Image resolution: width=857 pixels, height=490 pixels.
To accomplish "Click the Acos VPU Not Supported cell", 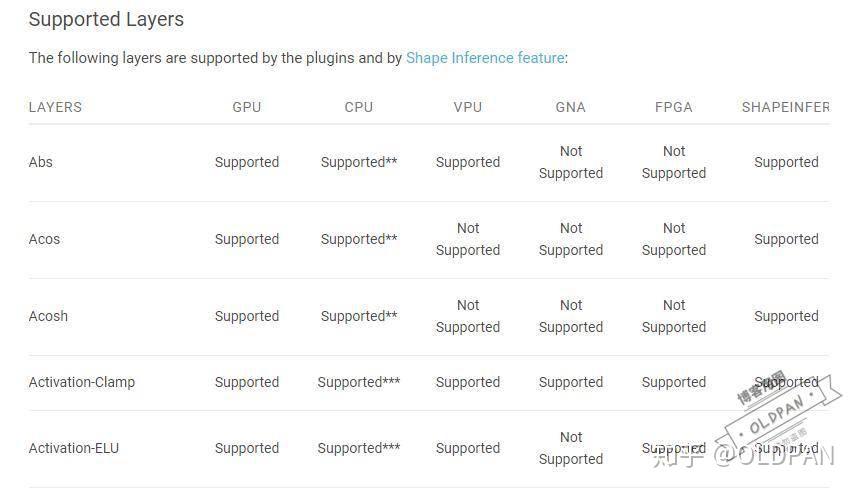I will (468, 239).
